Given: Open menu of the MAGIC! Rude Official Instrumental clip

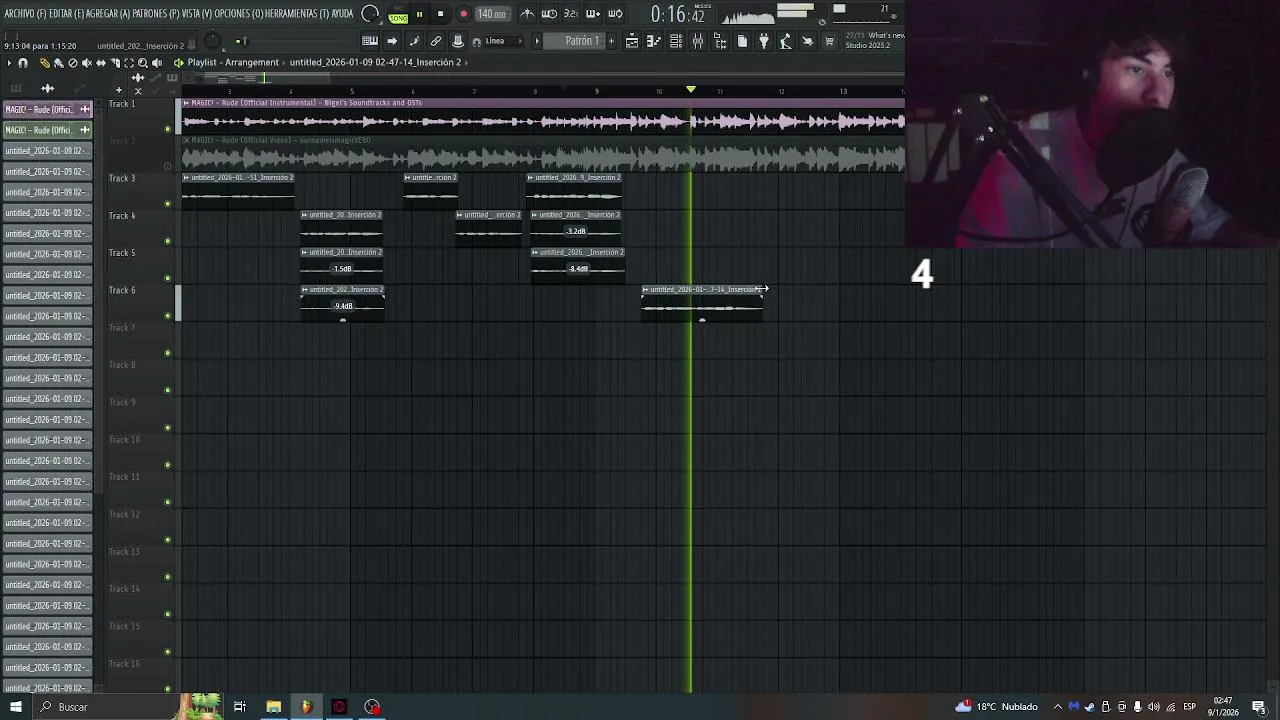Looking at the screenshot, I should [x=186, y=103].
